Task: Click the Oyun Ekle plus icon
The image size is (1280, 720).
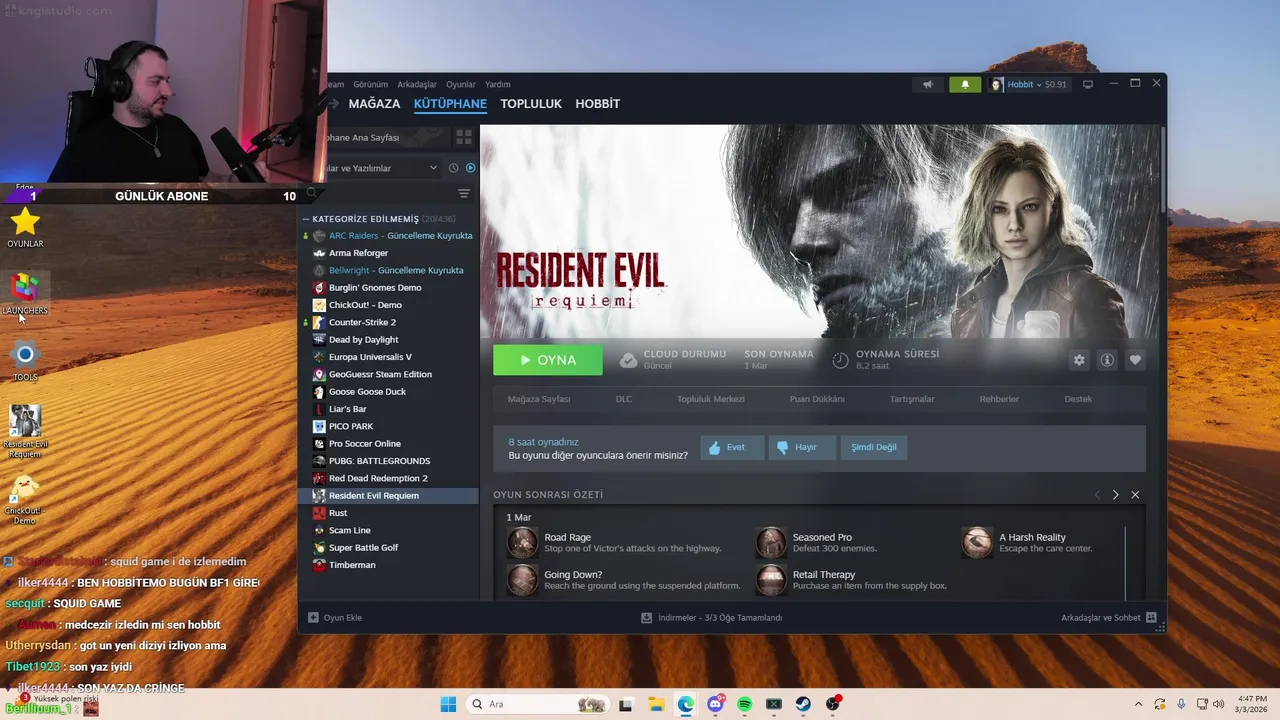Action: (x=313, y=618)
